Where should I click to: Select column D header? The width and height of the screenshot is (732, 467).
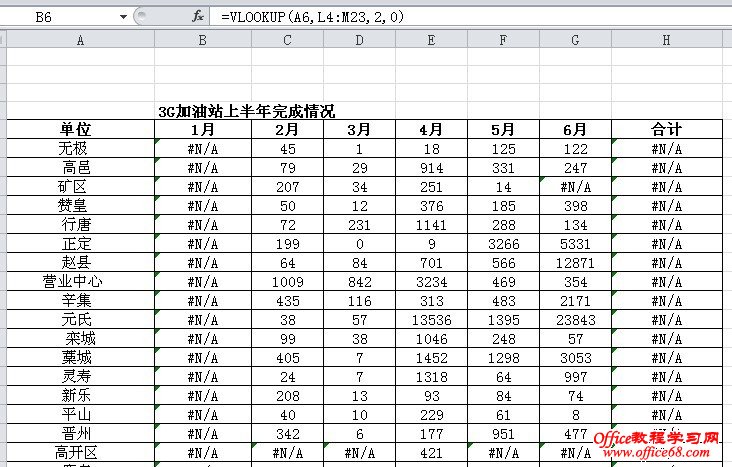coord(359,41)
